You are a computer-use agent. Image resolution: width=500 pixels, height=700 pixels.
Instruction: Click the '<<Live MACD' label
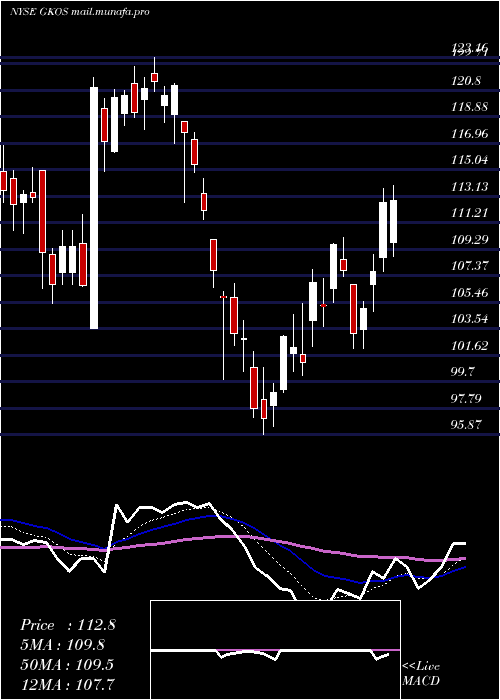(x=421, y=674)
